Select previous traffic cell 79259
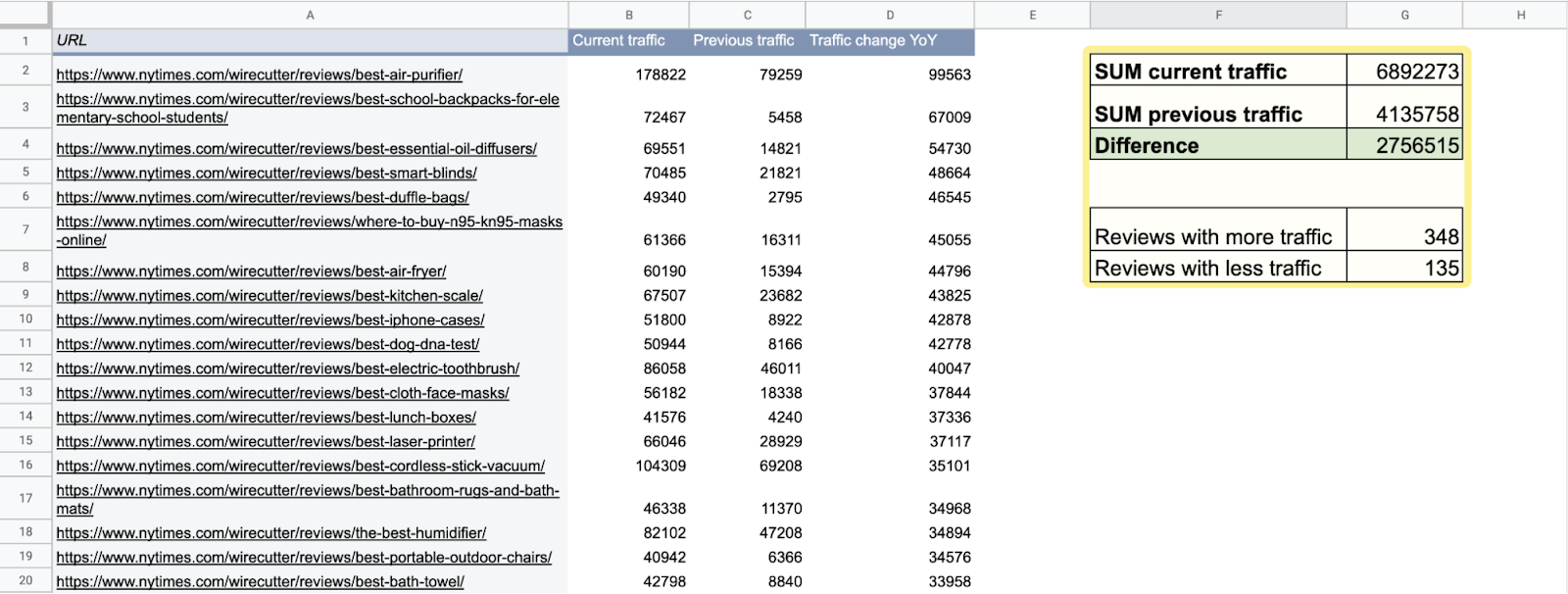 pyautogui.click(x=747, y=72)
